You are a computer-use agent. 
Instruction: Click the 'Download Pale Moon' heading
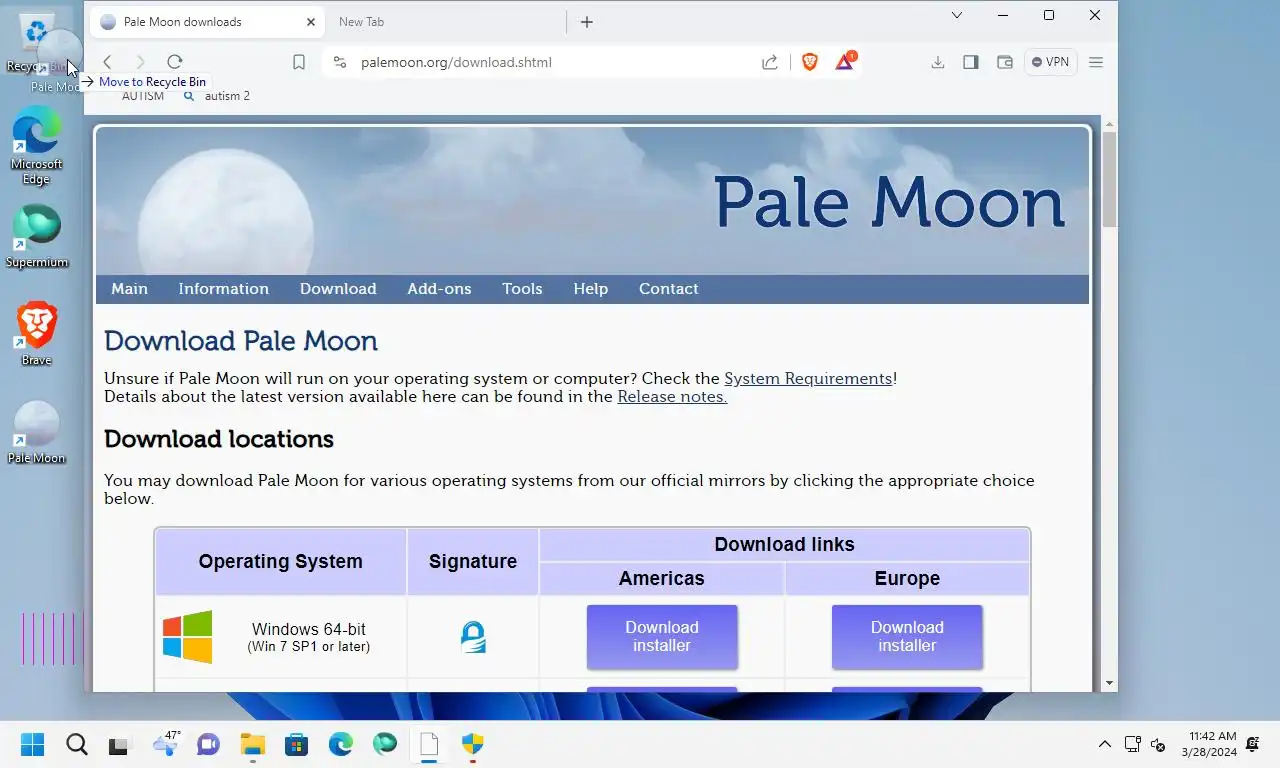pyautogui.click(x=241, y=341)
